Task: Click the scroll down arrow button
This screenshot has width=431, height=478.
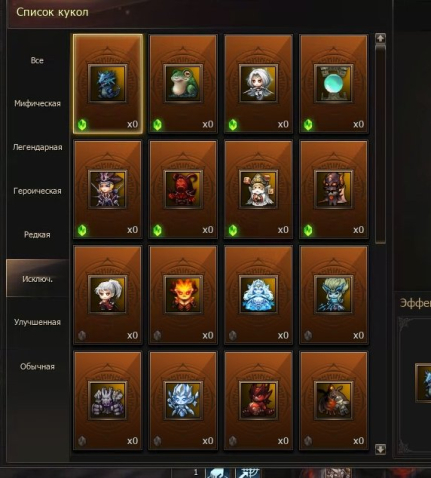Action: 380,449
